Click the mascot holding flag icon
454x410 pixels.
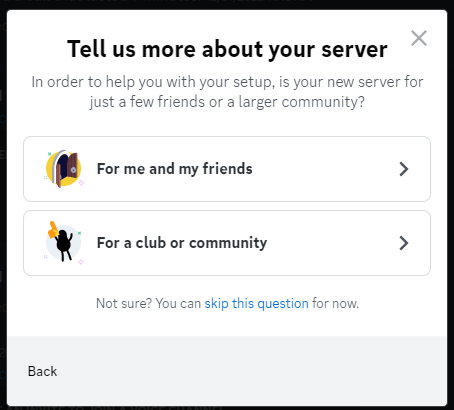[63, 243]
